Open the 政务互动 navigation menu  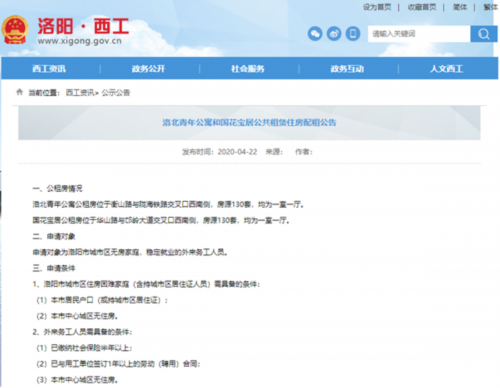[347, 69]
